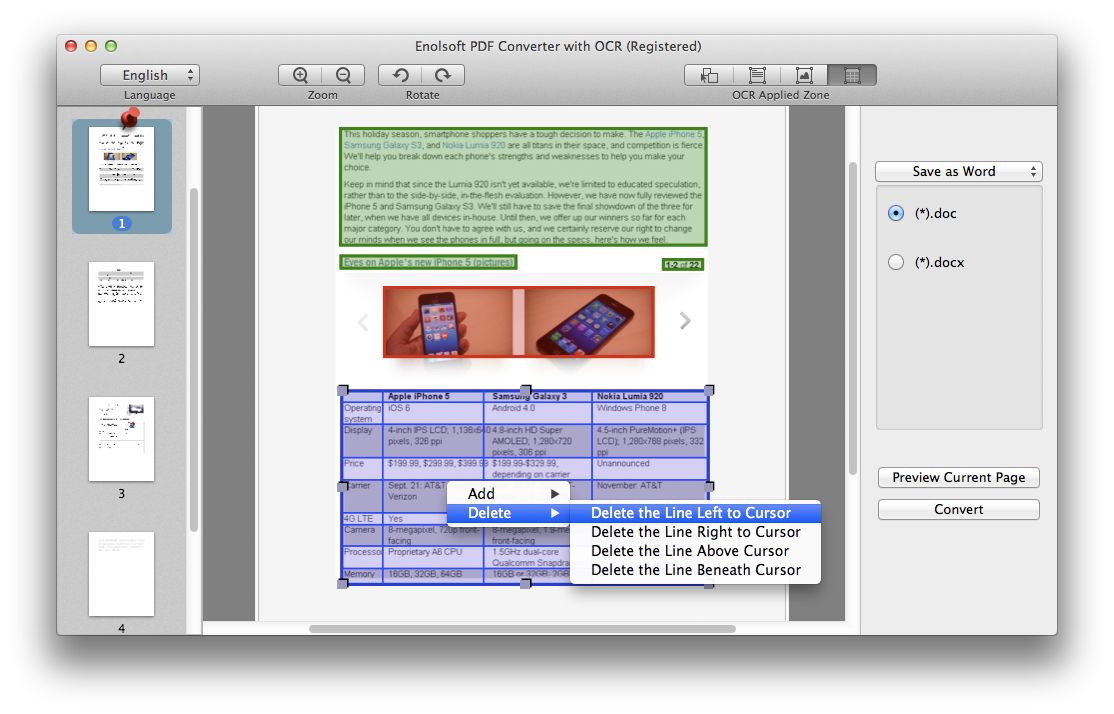Click the red iPhone image zone

click(x=519, y=322)
